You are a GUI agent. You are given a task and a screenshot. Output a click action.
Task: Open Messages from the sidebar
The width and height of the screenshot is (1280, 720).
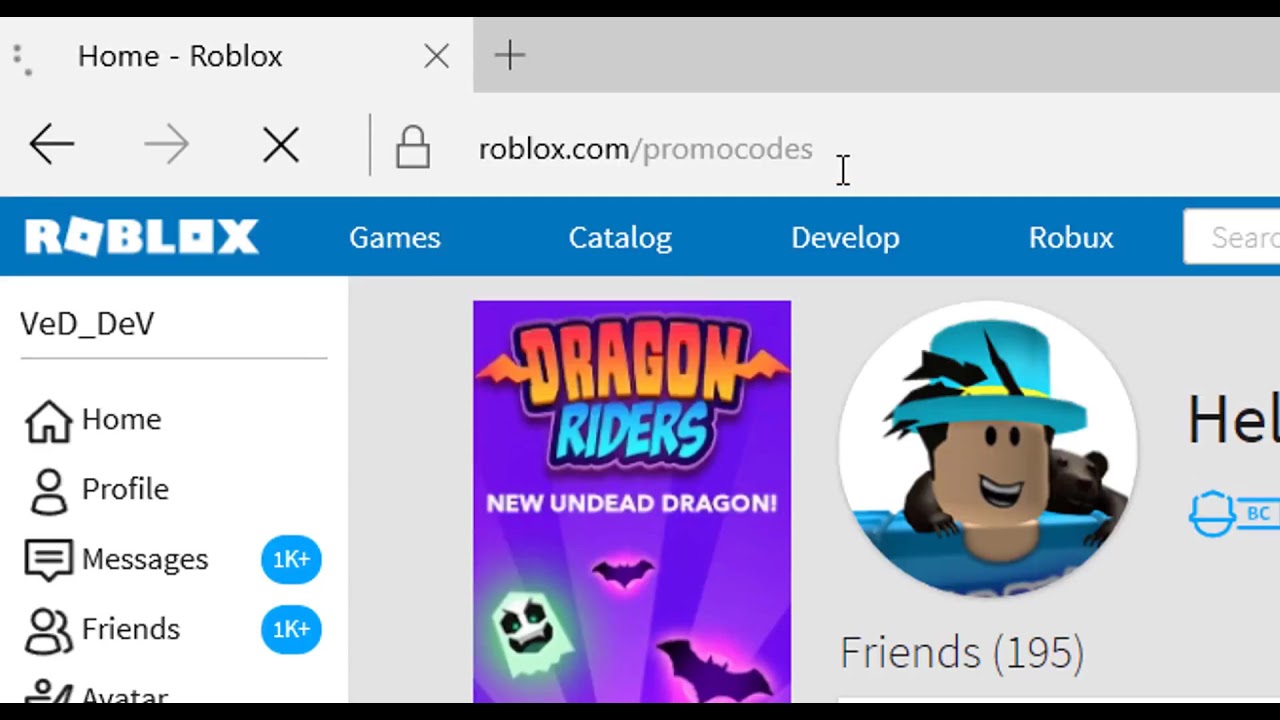pyautogui.click(x=145, y=559)
